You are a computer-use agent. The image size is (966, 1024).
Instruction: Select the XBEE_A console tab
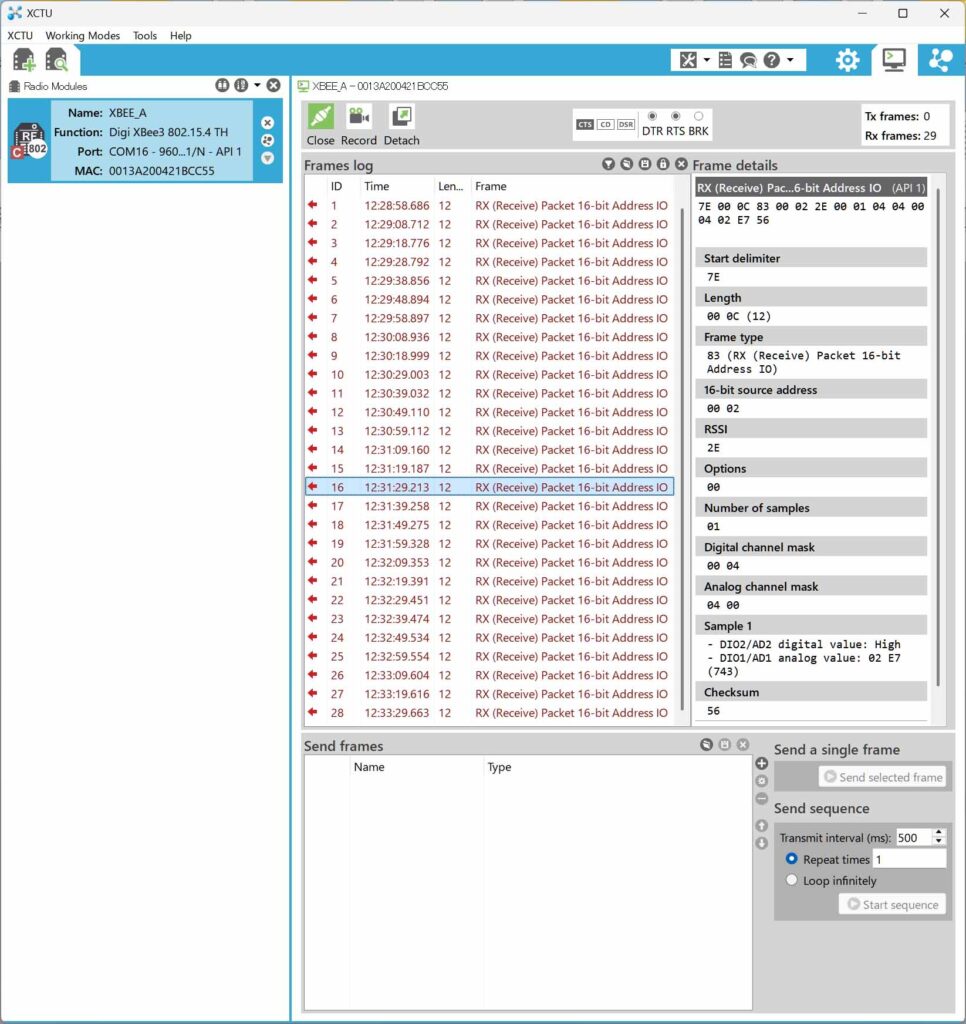click(373, 86)
